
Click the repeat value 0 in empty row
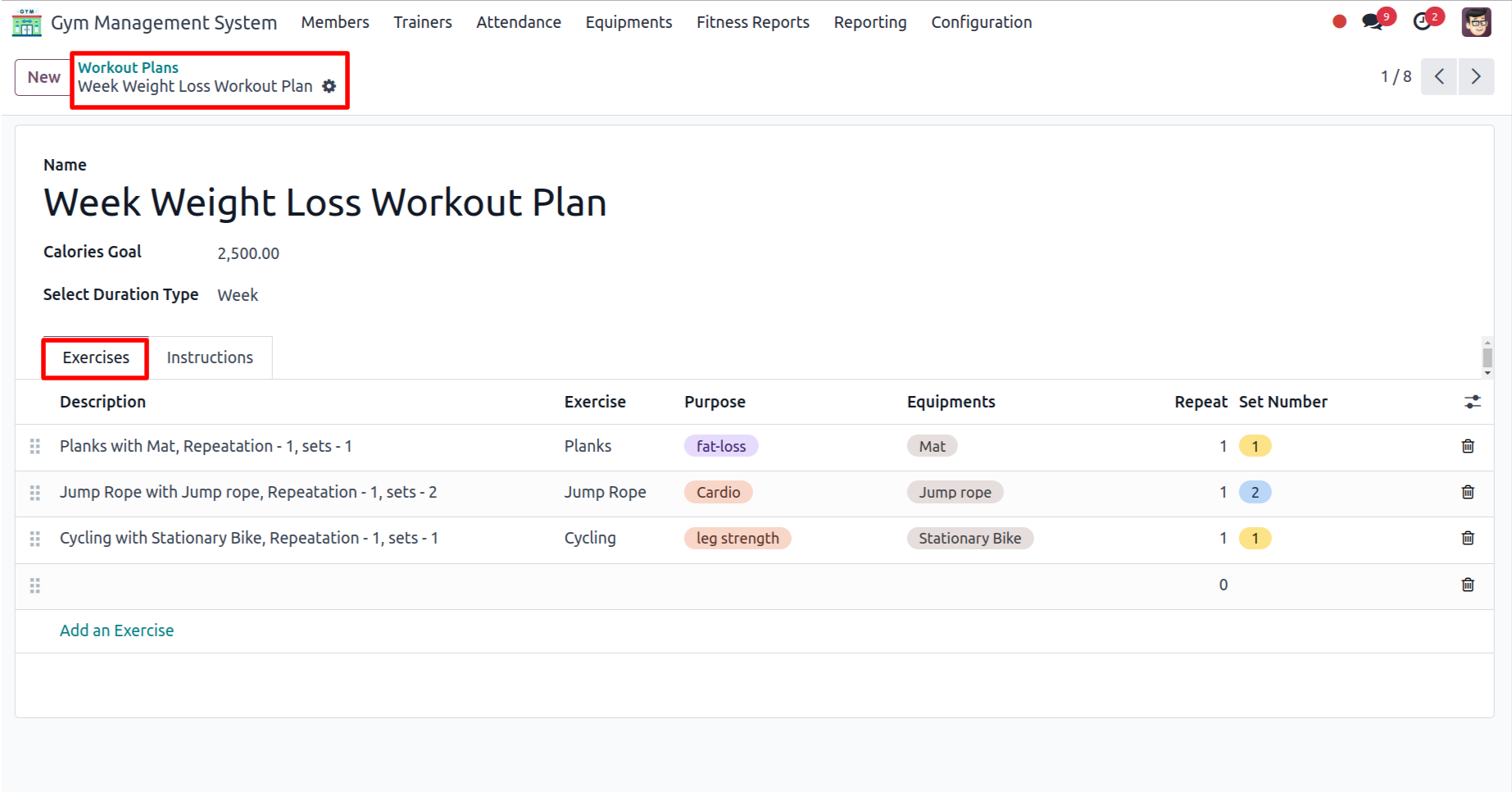click(1223, 585)
